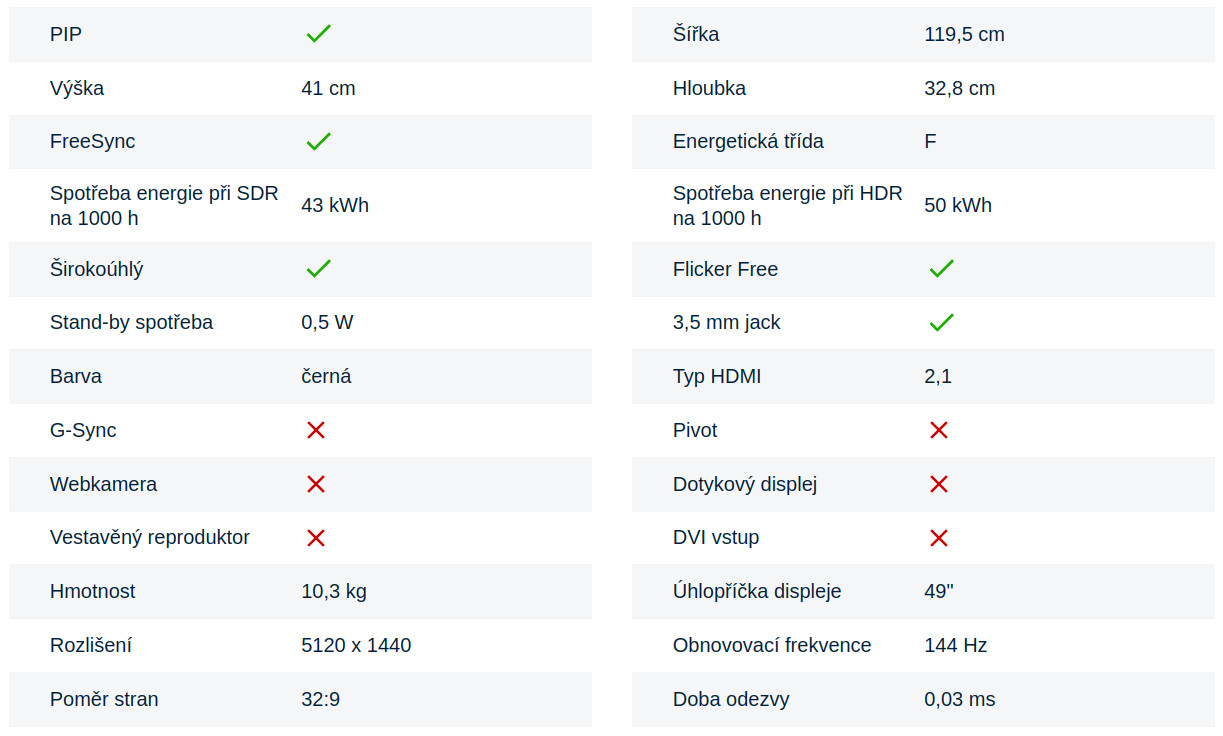Click the Webkamera red cross icon

click(x=316, y=484)
